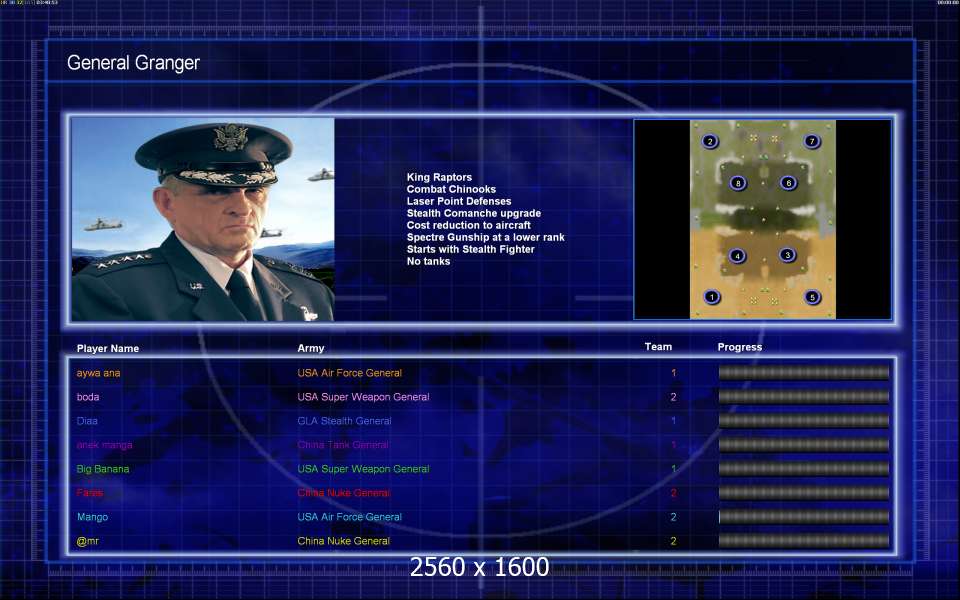Click the Laser Point Defenses line
Image resolution: width=960 pixels, height=600 pixels.
coord(459,201)
